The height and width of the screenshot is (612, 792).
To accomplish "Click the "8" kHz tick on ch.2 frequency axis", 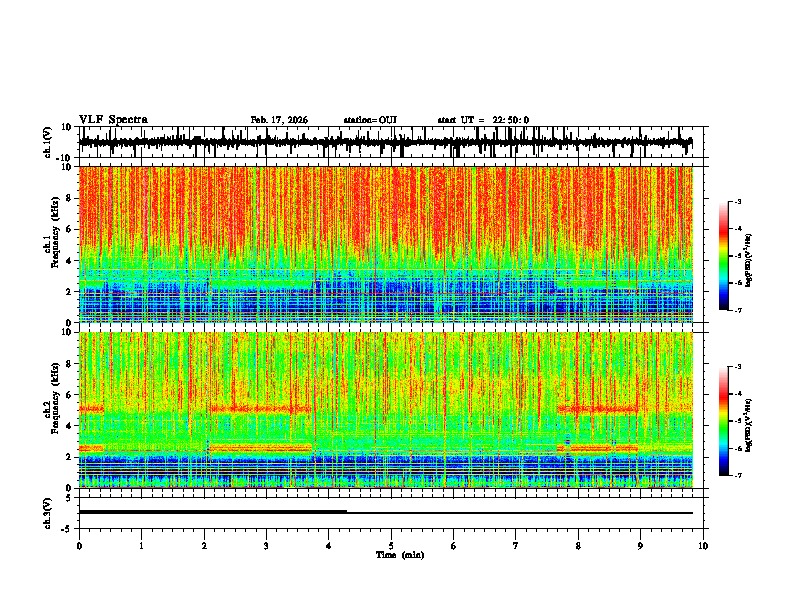I will [69, 364].
